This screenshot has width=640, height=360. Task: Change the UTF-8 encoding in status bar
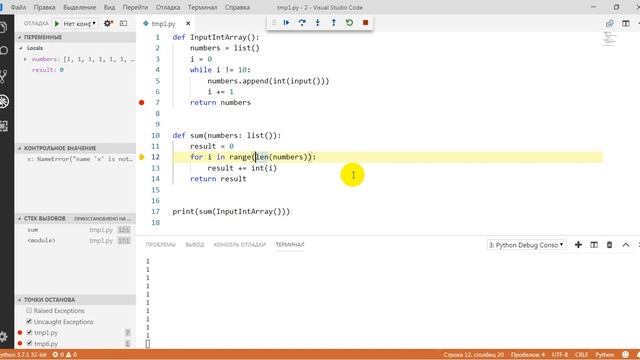click(x=560, y=355)
